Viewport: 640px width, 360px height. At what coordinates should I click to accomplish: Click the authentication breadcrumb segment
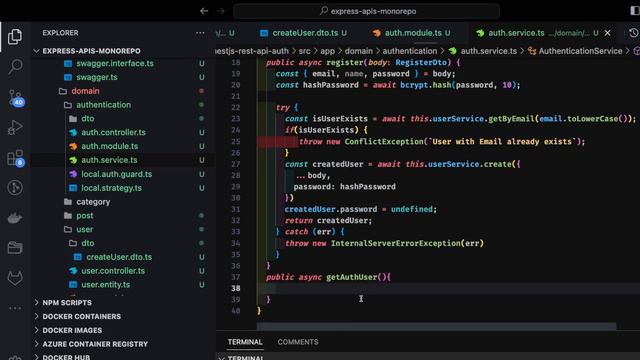[409, 51]
